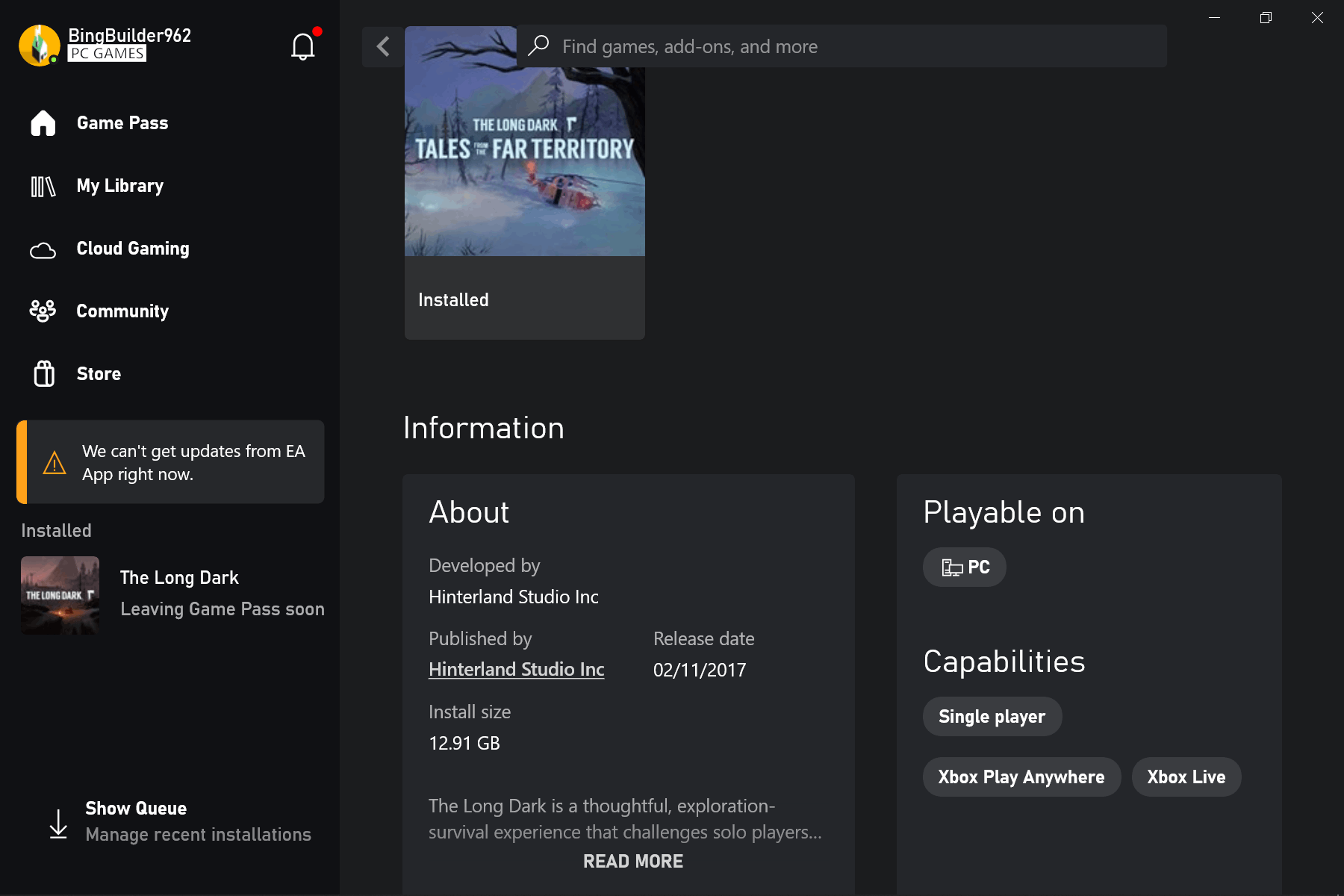Screen dimensions: 1344x896
Task: Click the Single player capability chip
Action: tap(992, 717)
